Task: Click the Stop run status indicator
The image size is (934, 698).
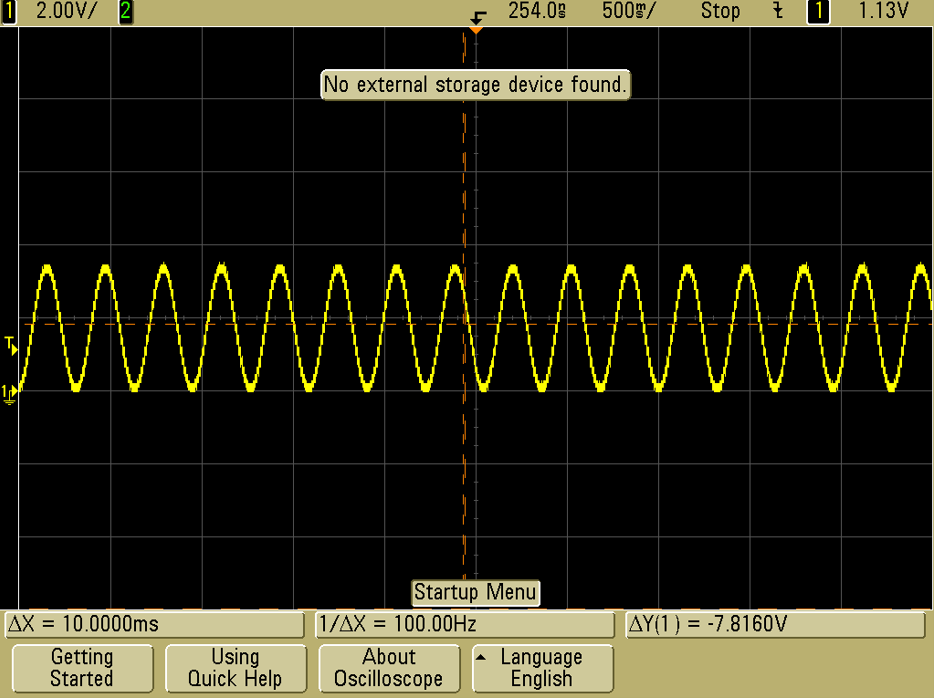Action: pyautogui.click(x=720, y=12)
